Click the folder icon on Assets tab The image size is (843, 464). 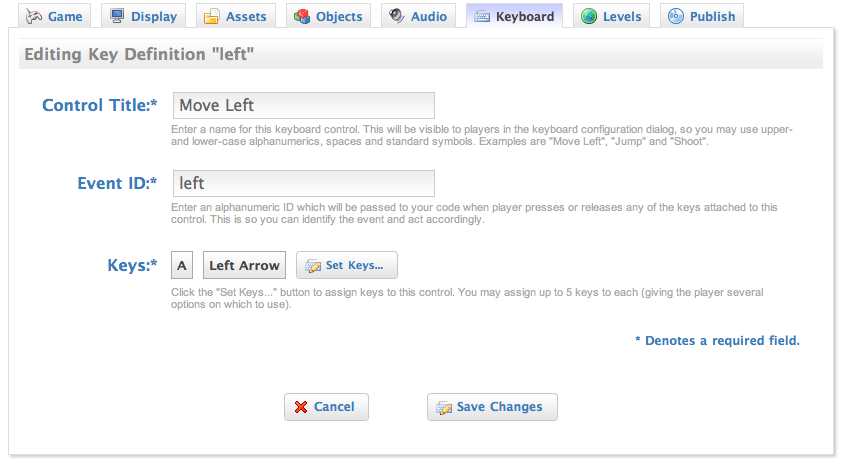pyautogui.click(x=212, y=16)
